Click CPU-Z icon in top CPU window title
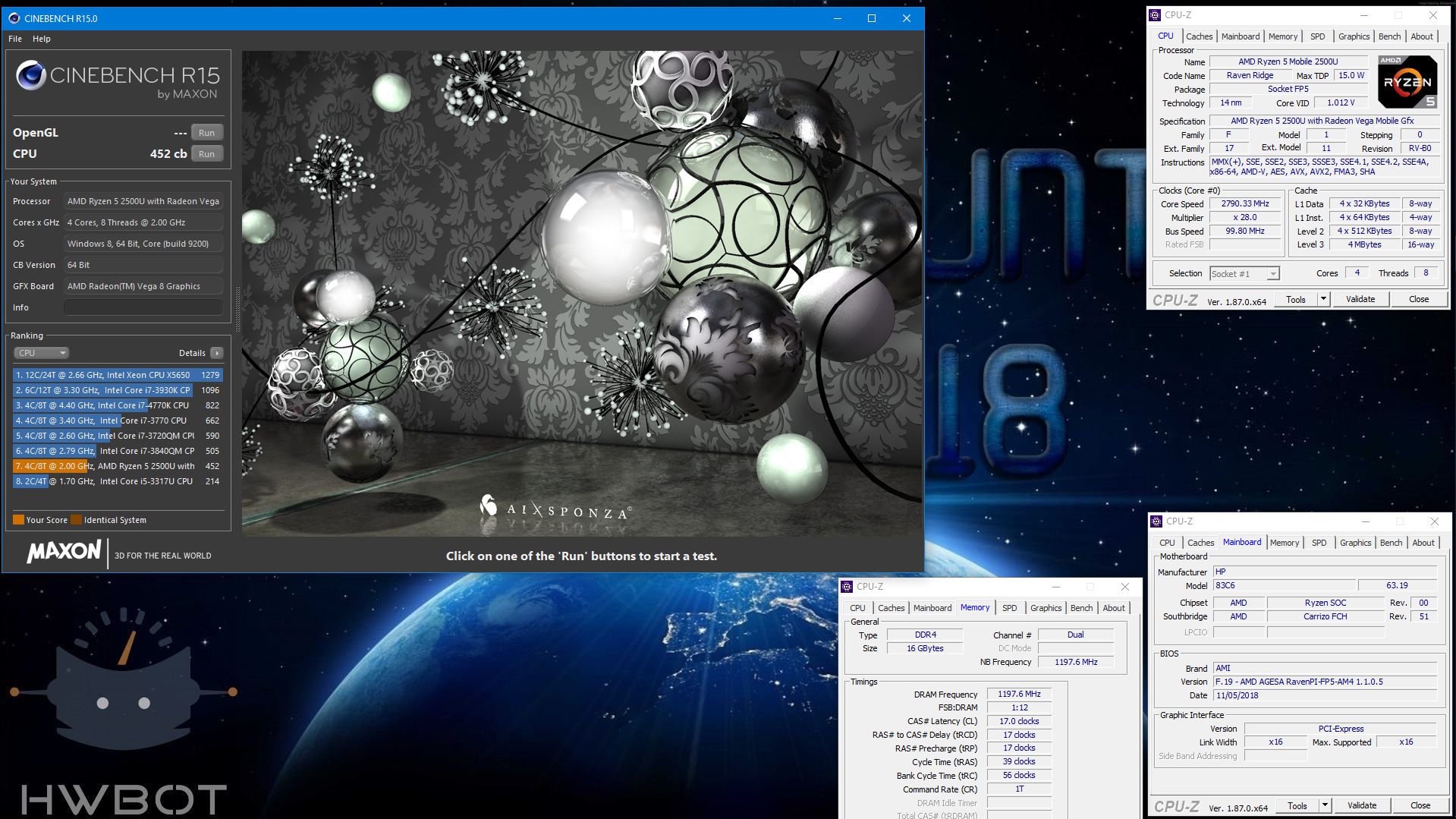Viewport: 1456px width, 819px height. coord(1155,15)
